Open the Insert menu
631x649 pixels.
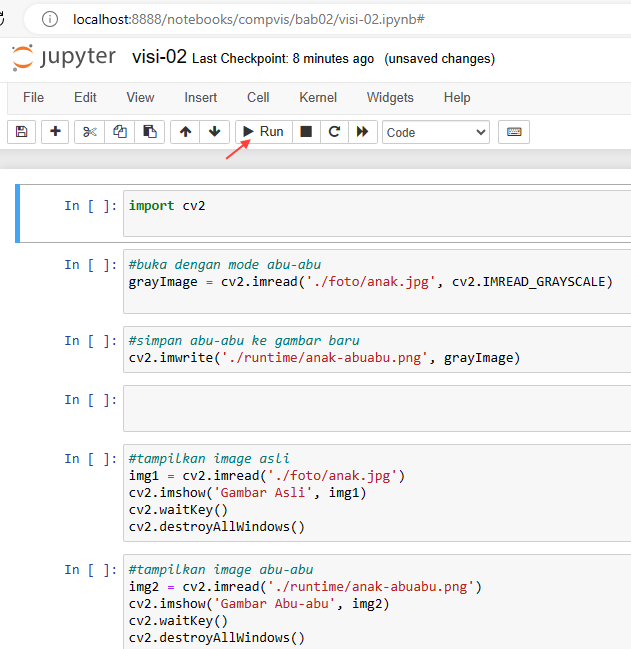pyautogui.click(x=201, y=98)
